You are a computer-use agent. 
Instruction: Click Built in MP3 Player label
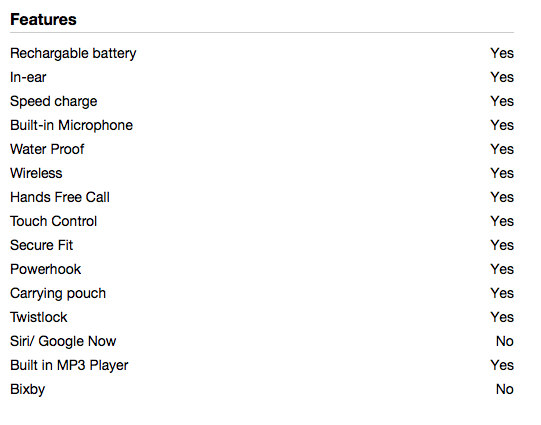[x=69, y=366]
